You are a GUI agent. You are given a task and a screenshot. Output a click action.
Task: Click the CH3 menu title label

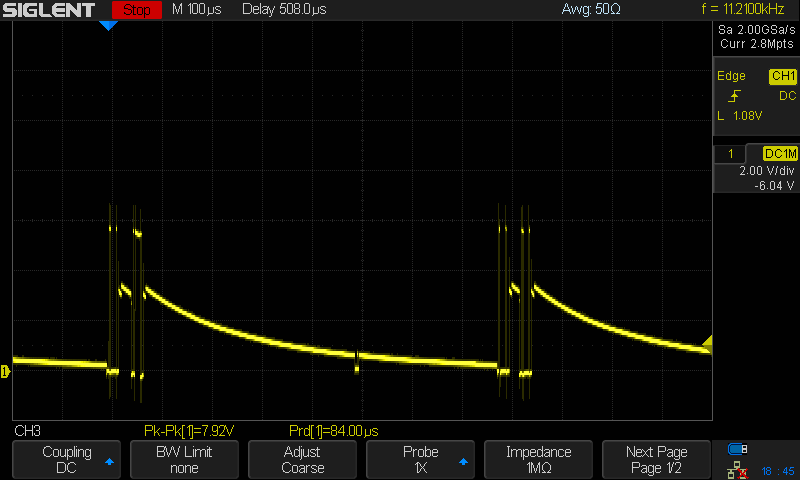pos(28,431)
